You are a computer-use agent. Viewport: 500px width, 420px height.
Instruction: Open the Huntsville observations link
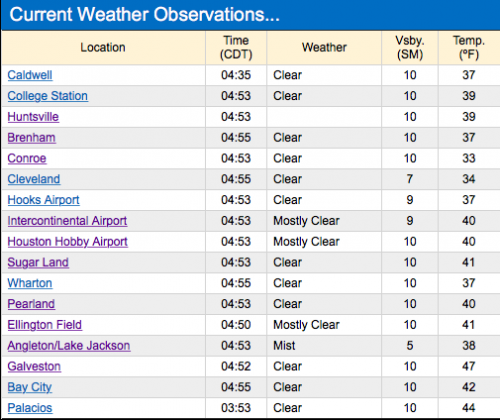pyautogui.click(x=33, y=117)
